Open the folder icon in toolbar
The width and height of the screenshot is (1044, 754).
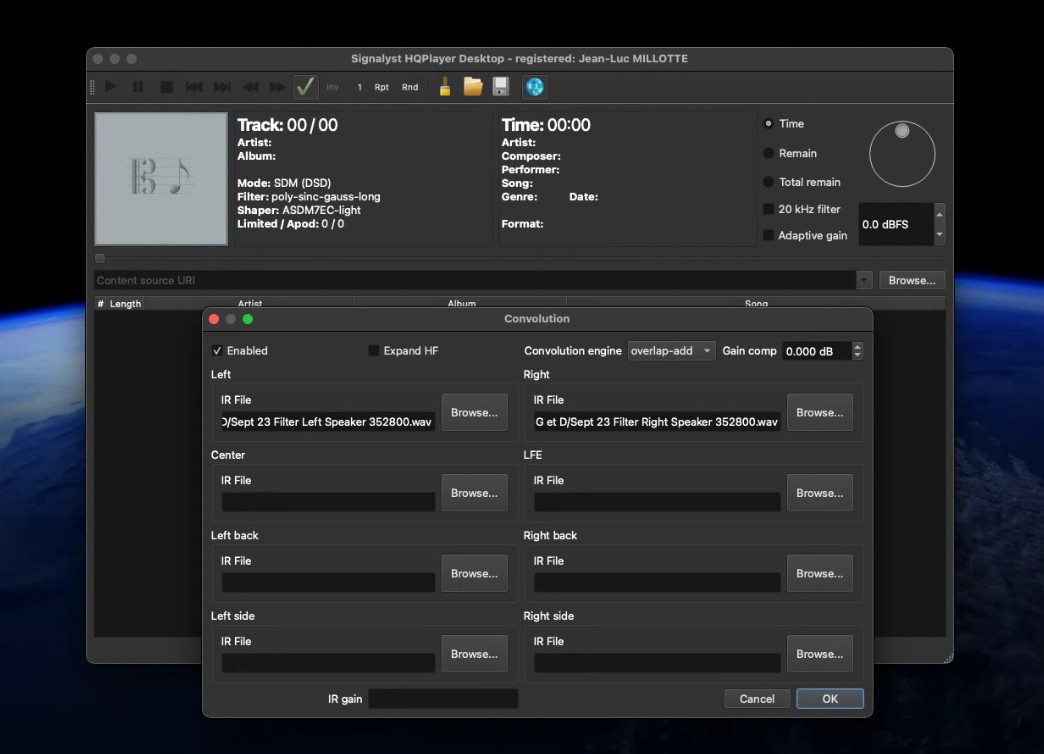473,87
